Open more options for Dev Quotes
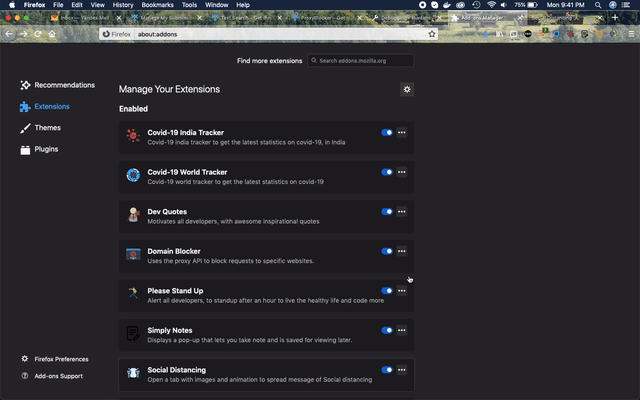 (402, 211)
